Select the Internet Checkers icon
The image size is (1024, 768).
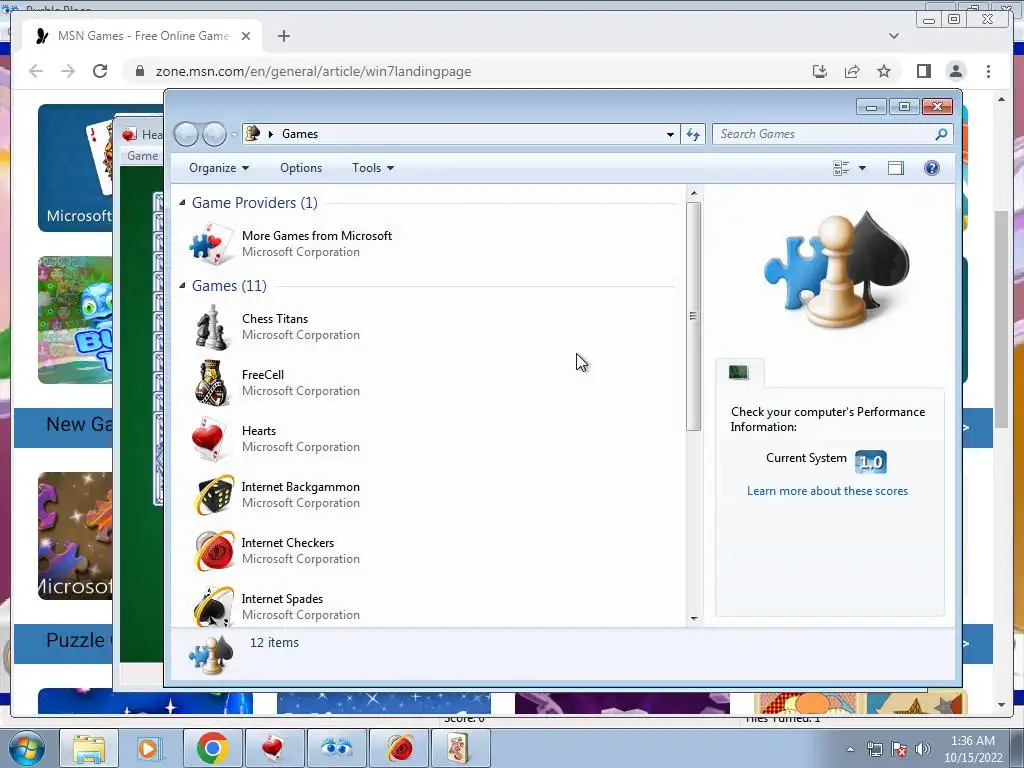click(x=214, y=551)
